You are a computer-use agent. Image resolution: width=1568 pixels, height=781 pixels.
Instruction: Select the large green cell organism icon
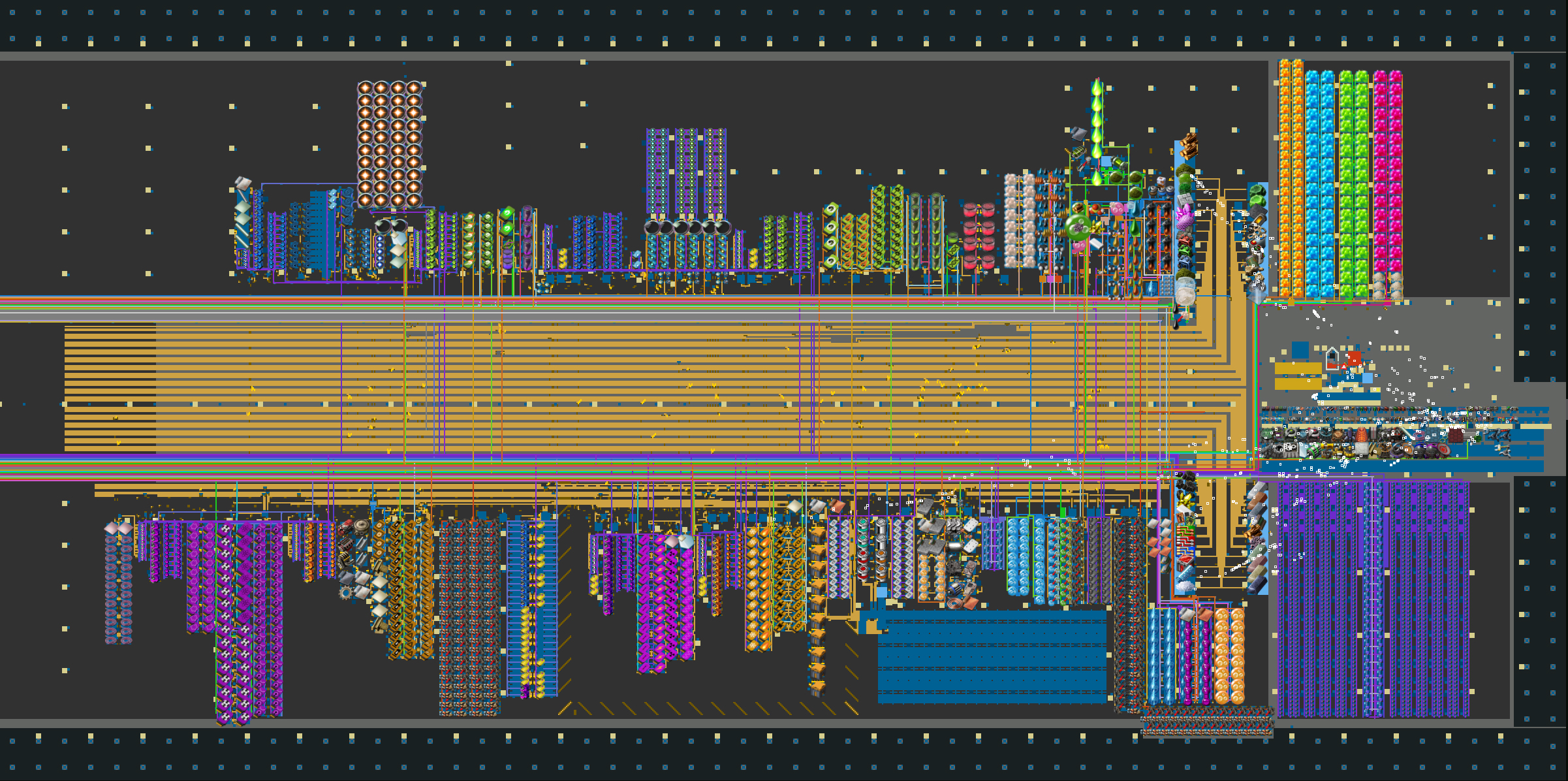click(1078, 227)
